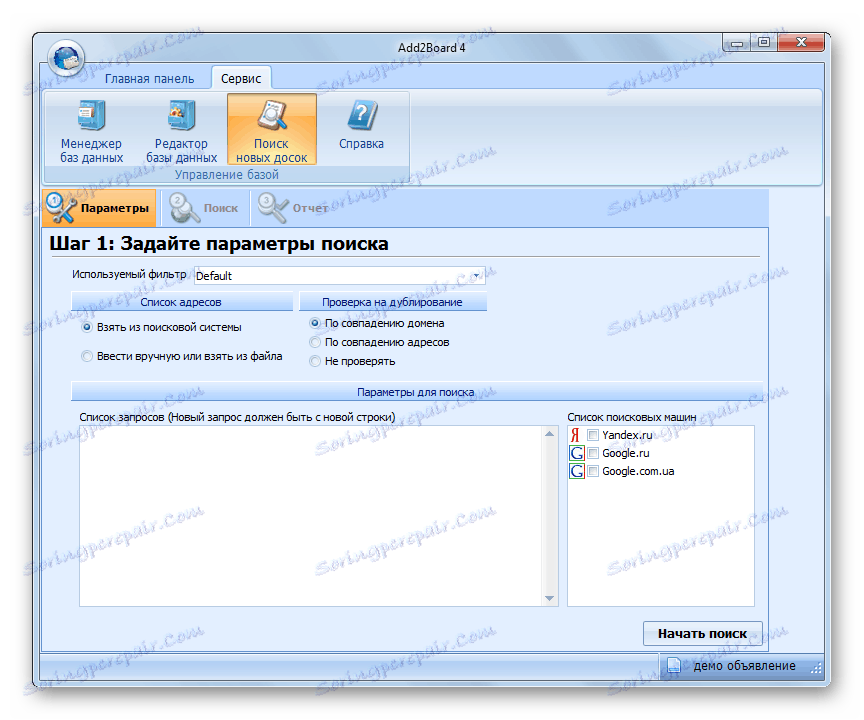
Task: Close the Add2Board 4 window
Action: pyautogui.click(x=801, y=42)
